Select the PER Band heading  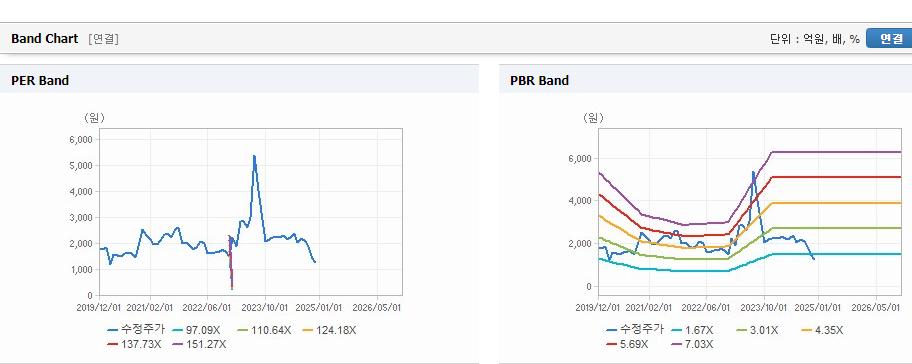[40, 81]
